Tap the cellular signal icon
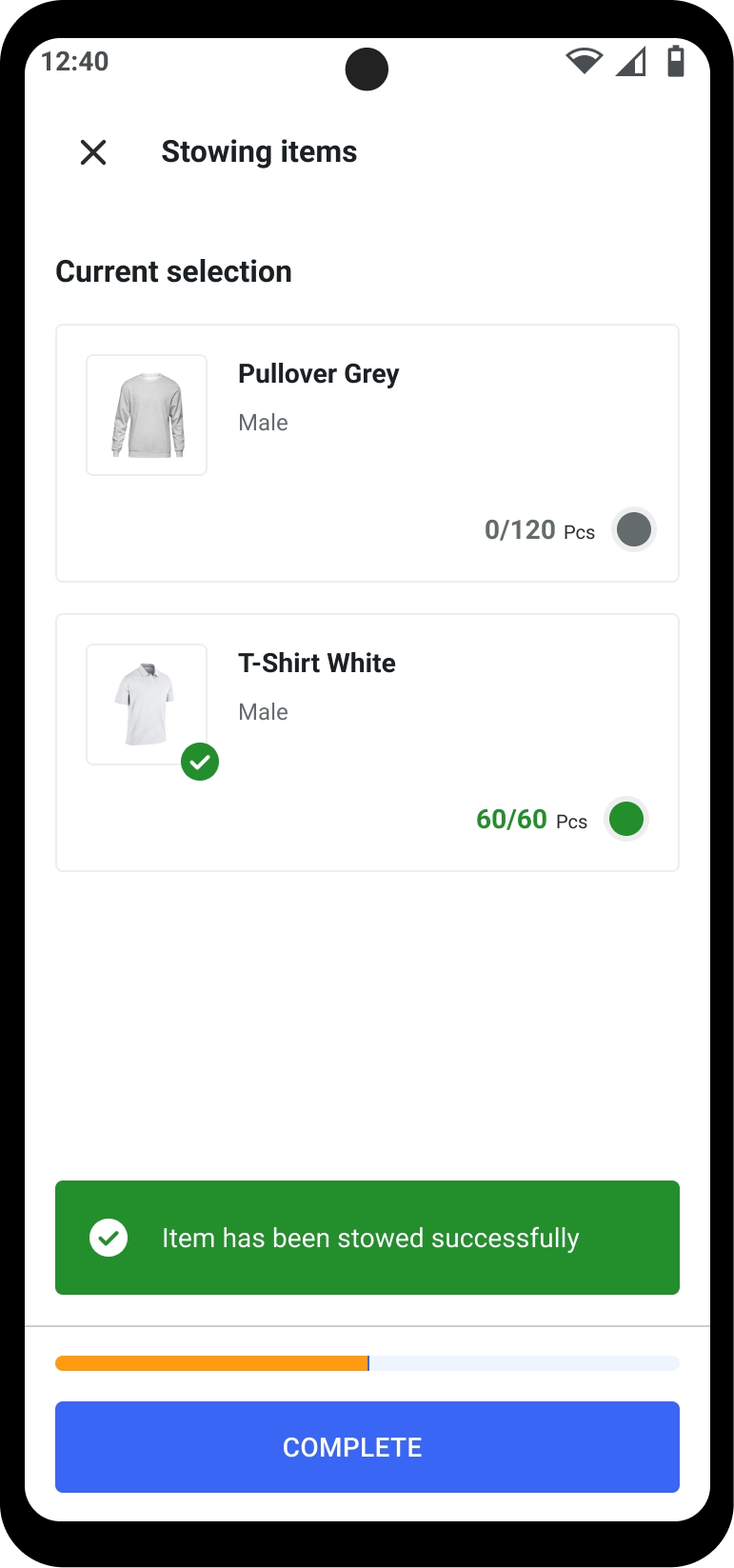The width and height of the screenshot is (734, 1568). (x=630, y=61)
